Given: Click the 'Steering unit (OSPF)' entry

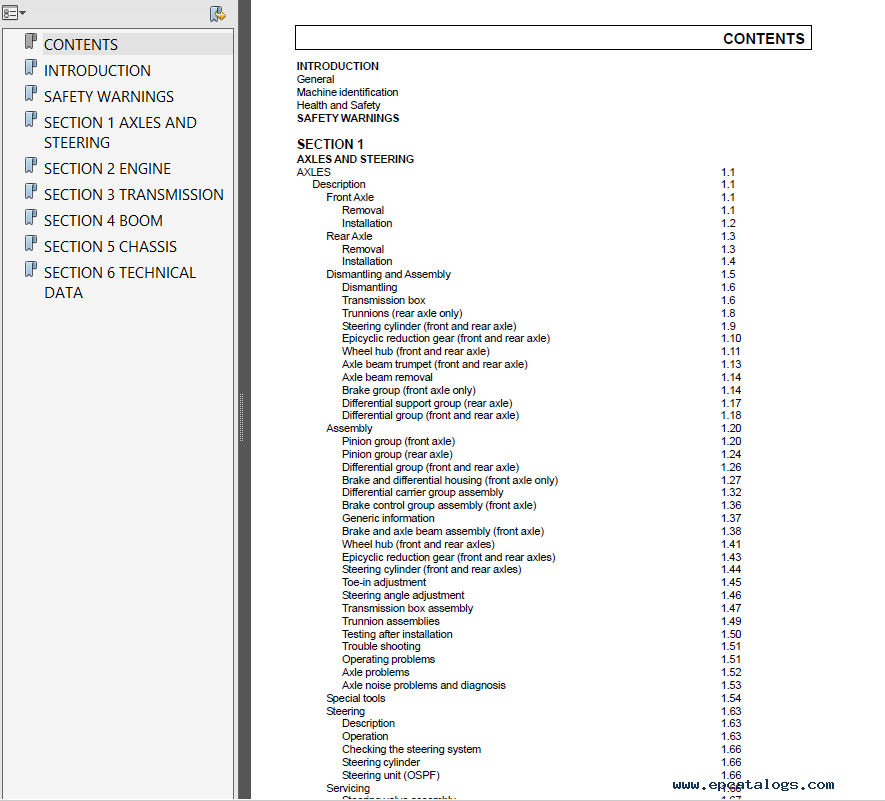Looking at the screenshot, I should (391, 776).
